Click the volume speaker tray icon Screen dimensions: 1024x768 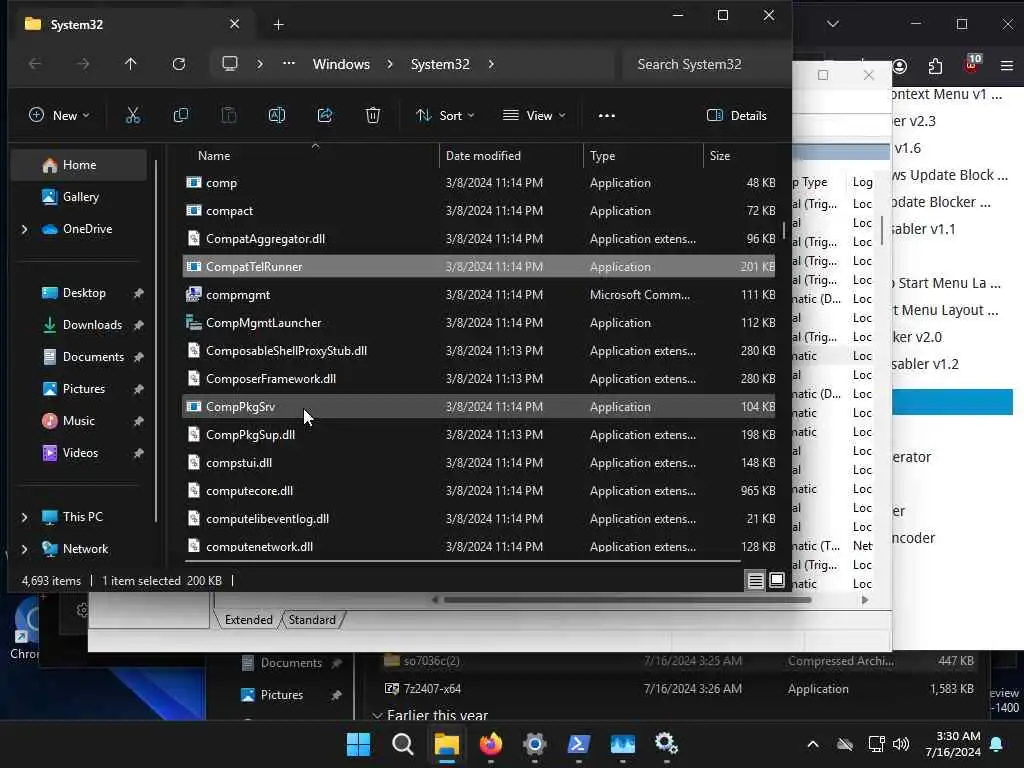[x=901, y=744]
